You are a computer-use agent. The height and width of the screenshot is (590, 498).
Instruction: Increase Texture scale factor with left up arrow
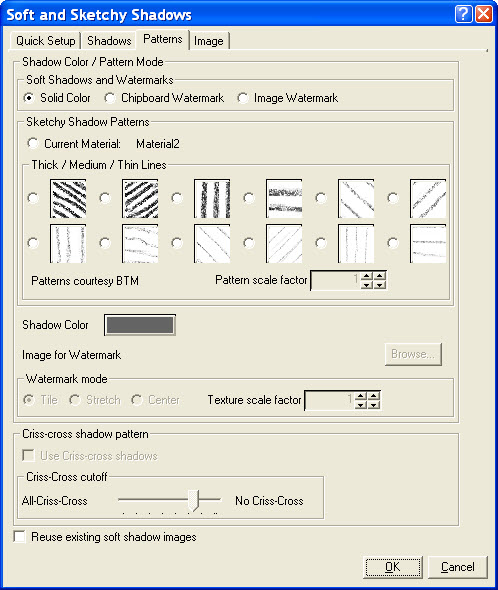pos(361,396)
